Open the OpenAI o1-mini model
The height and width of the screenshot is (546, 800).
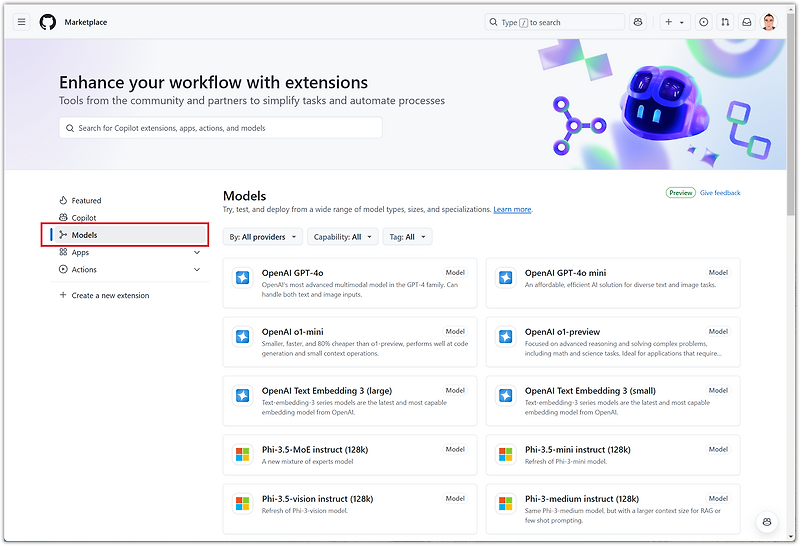coord(350,342)
